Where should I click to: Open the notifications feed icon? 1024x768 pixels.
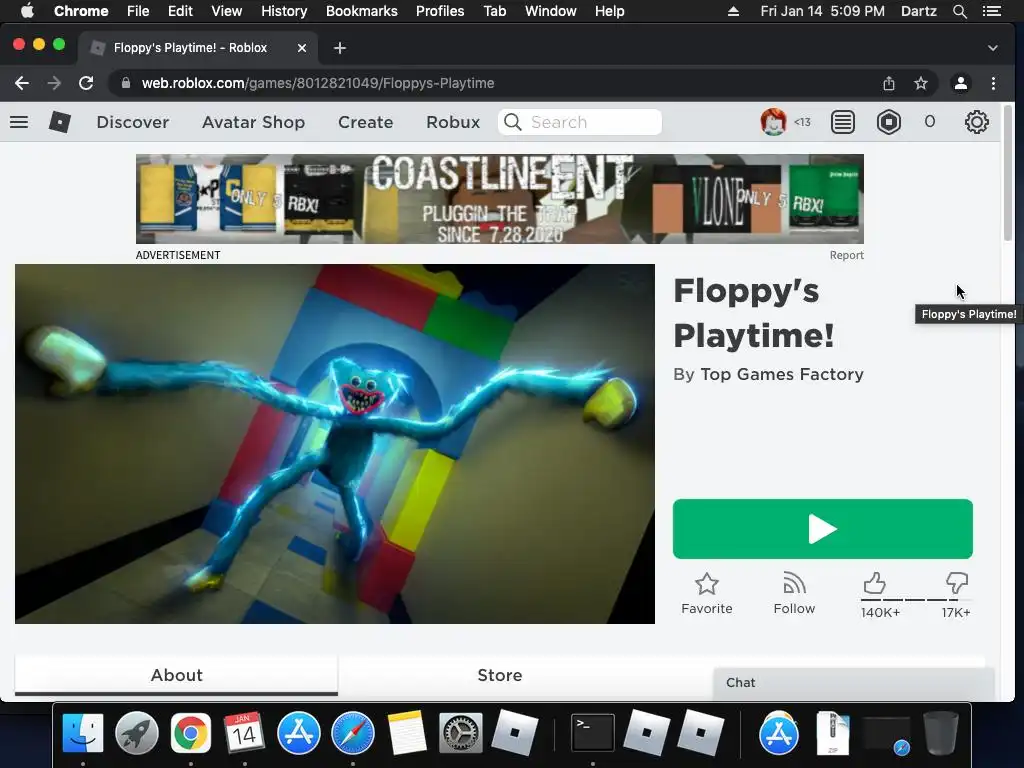(x=842, y=122)
